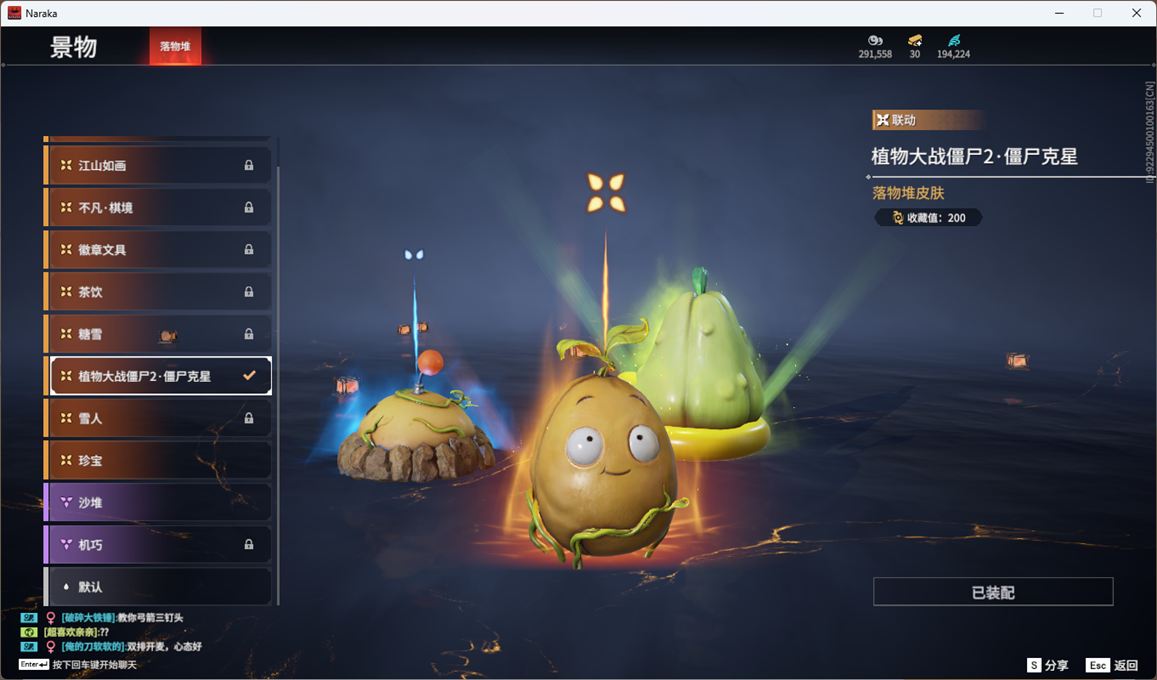The height and width of the screenshot is (680, 1157).
Task: Click the Naraka app icon in title bar
Action: [x=14, y=13]
